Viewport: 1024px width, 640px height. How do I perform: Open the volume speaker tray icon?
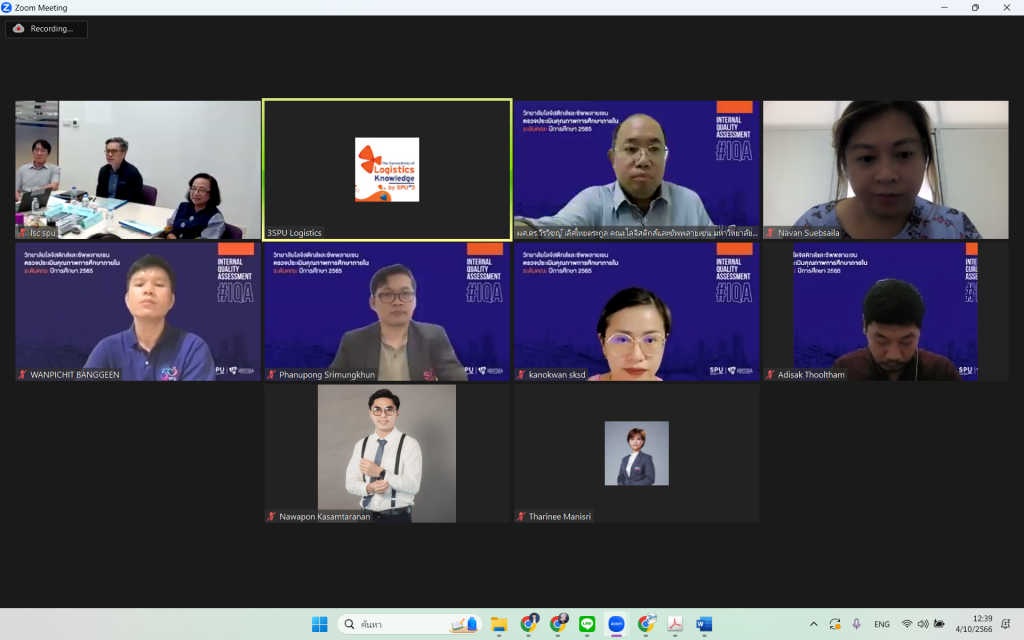coord(923,624)
